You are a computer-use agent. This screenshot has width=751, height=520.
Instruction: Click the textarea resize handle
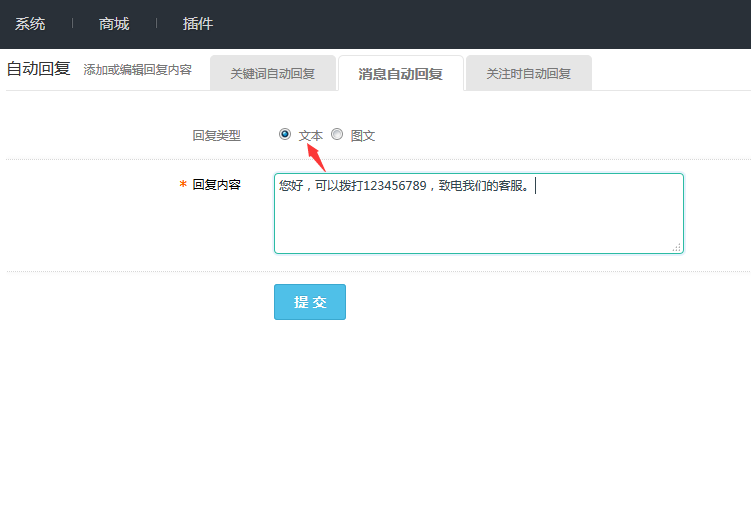click(677, 248)
